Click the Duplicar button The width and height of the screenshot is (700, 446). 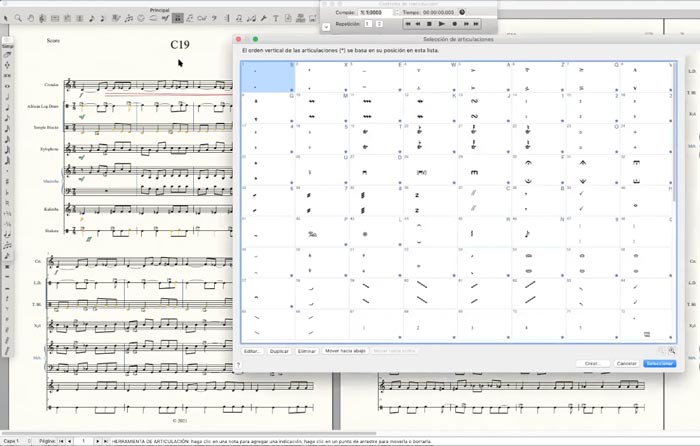(x=280, y=351)
